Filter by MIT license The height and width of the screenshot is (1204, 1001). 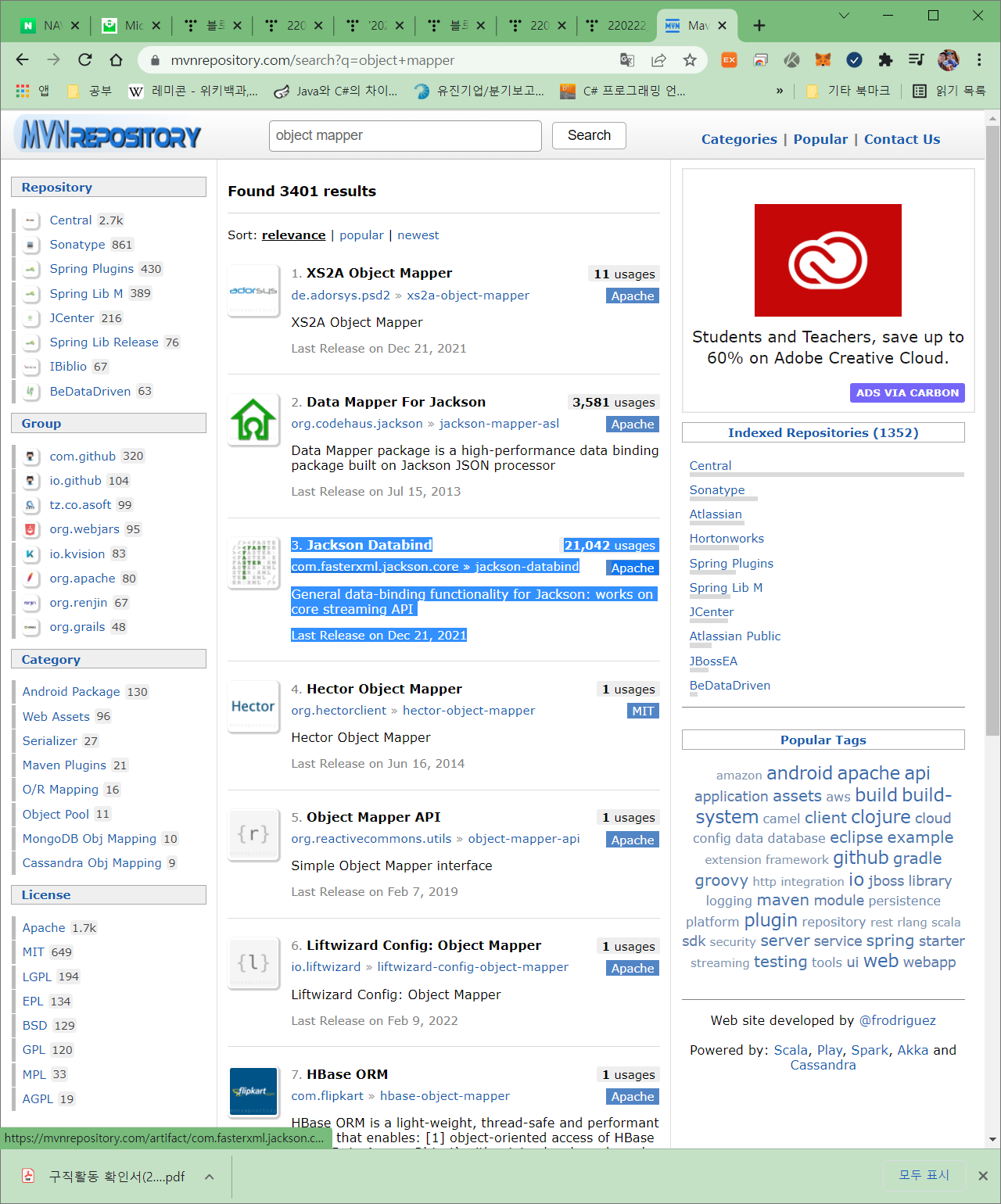point(33,952)
